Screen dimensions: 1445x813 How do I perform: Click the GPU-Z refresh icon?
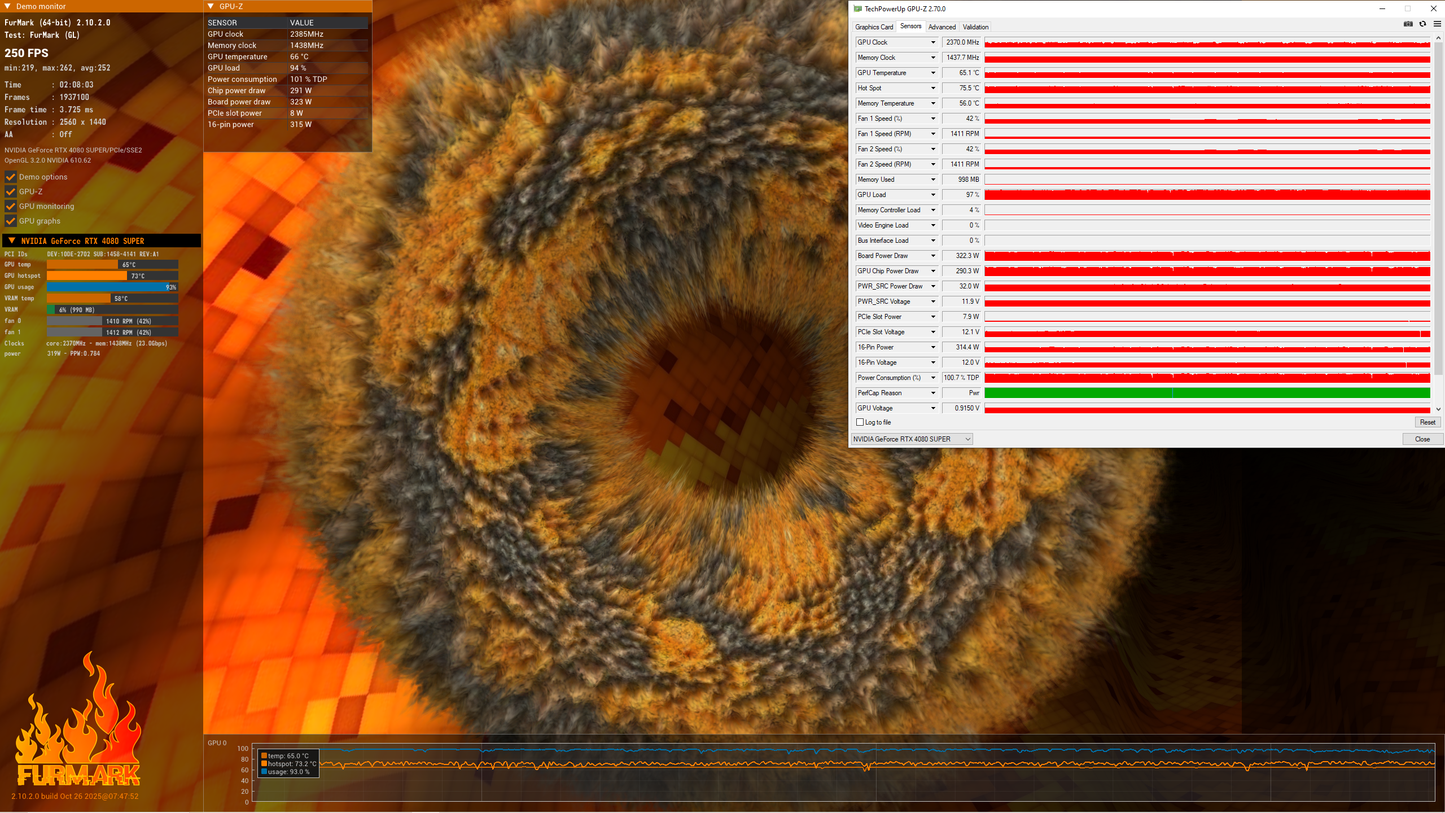1423,24
